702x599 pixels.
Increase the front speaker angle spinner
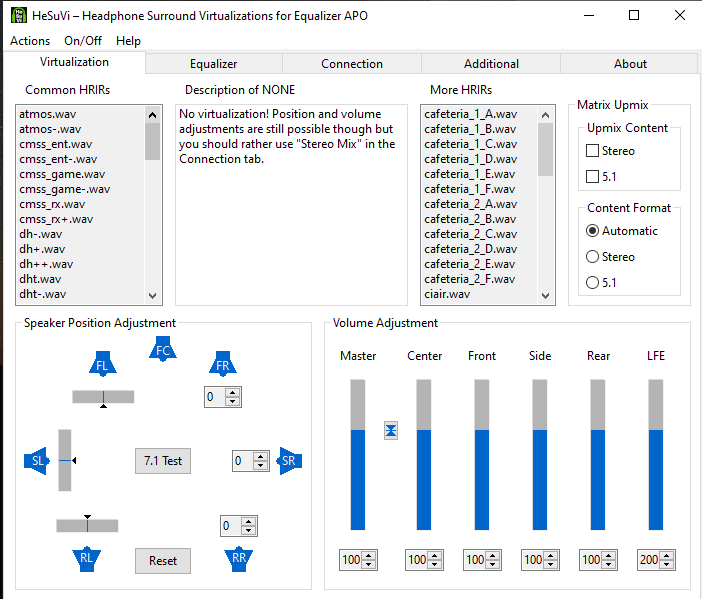coord(232,393)
